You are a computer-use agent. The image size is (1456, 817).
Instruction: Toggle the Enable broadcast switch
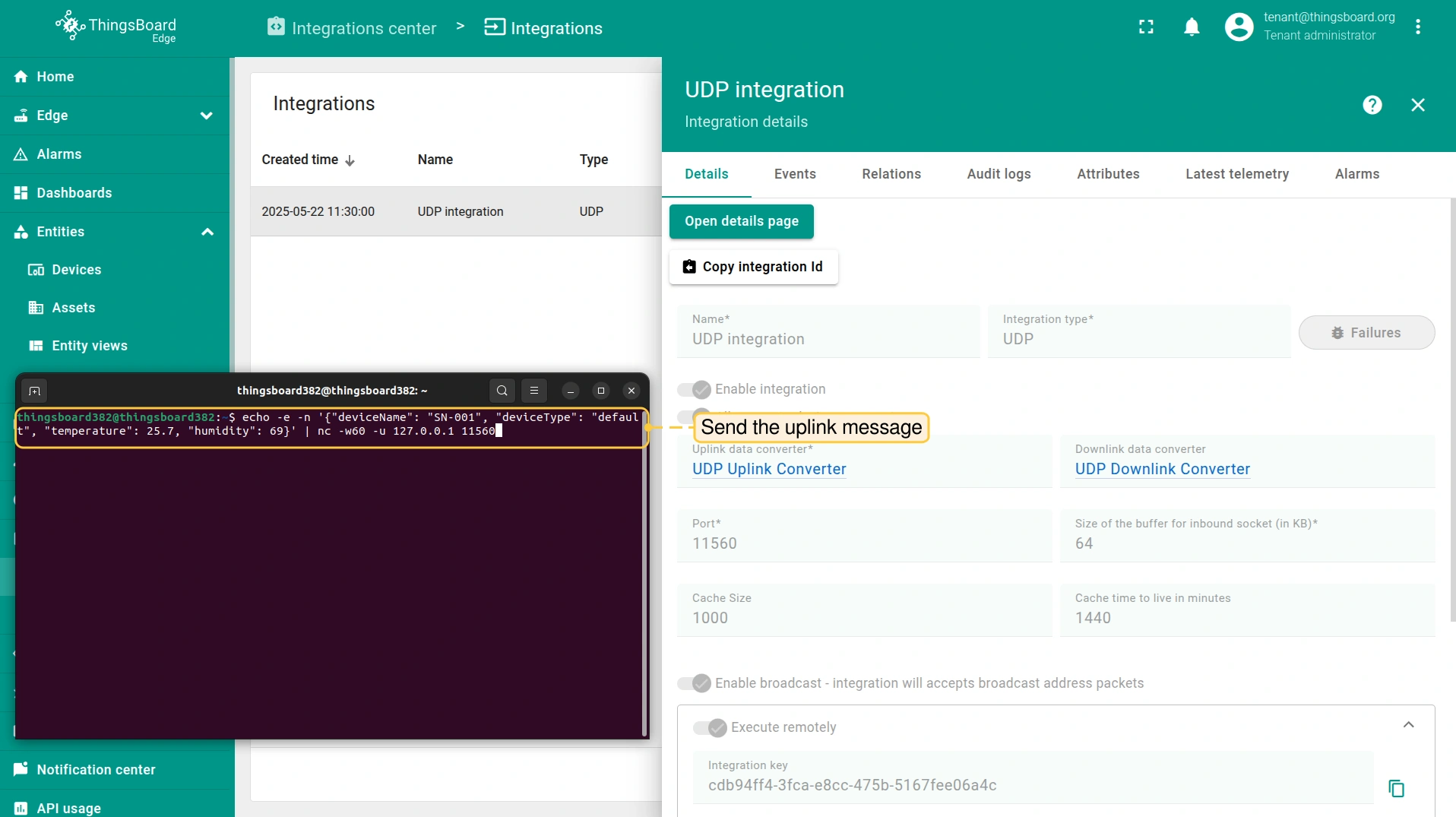coord(694,683)
